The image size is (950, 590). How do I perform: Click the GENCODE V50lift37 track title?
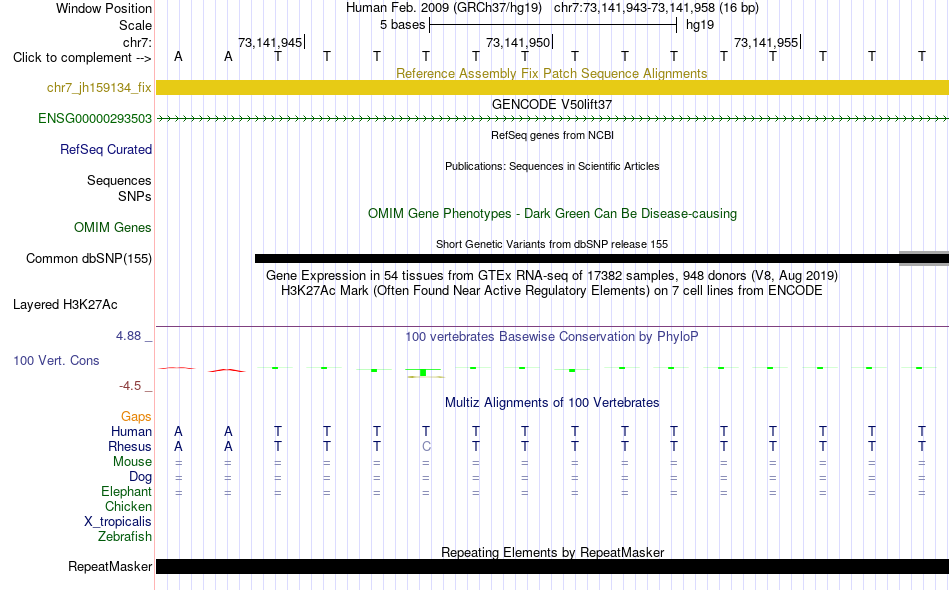click(551, 105)
